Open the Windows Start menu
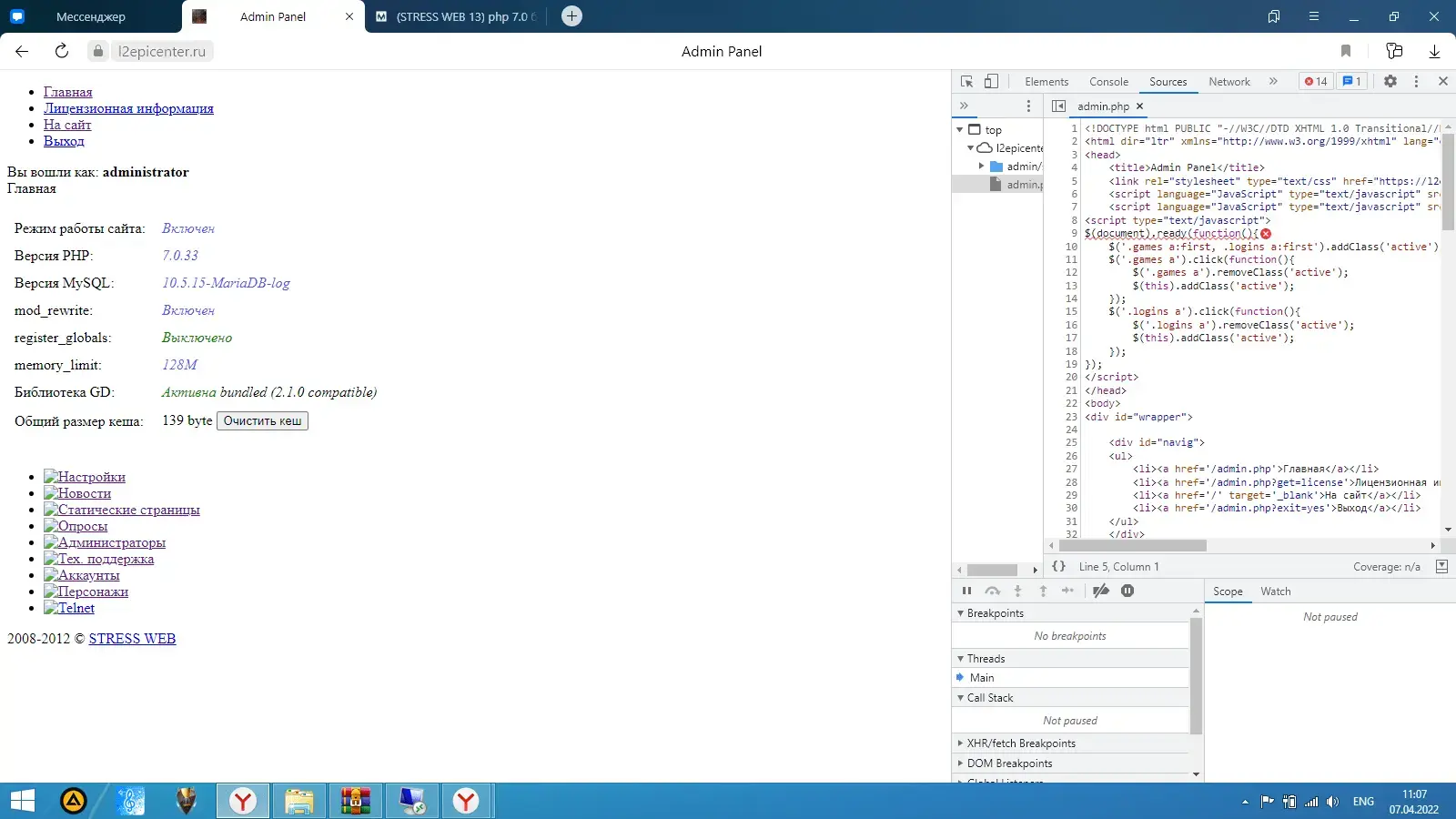Screen dimensions: 1456x819 point(22,801)
